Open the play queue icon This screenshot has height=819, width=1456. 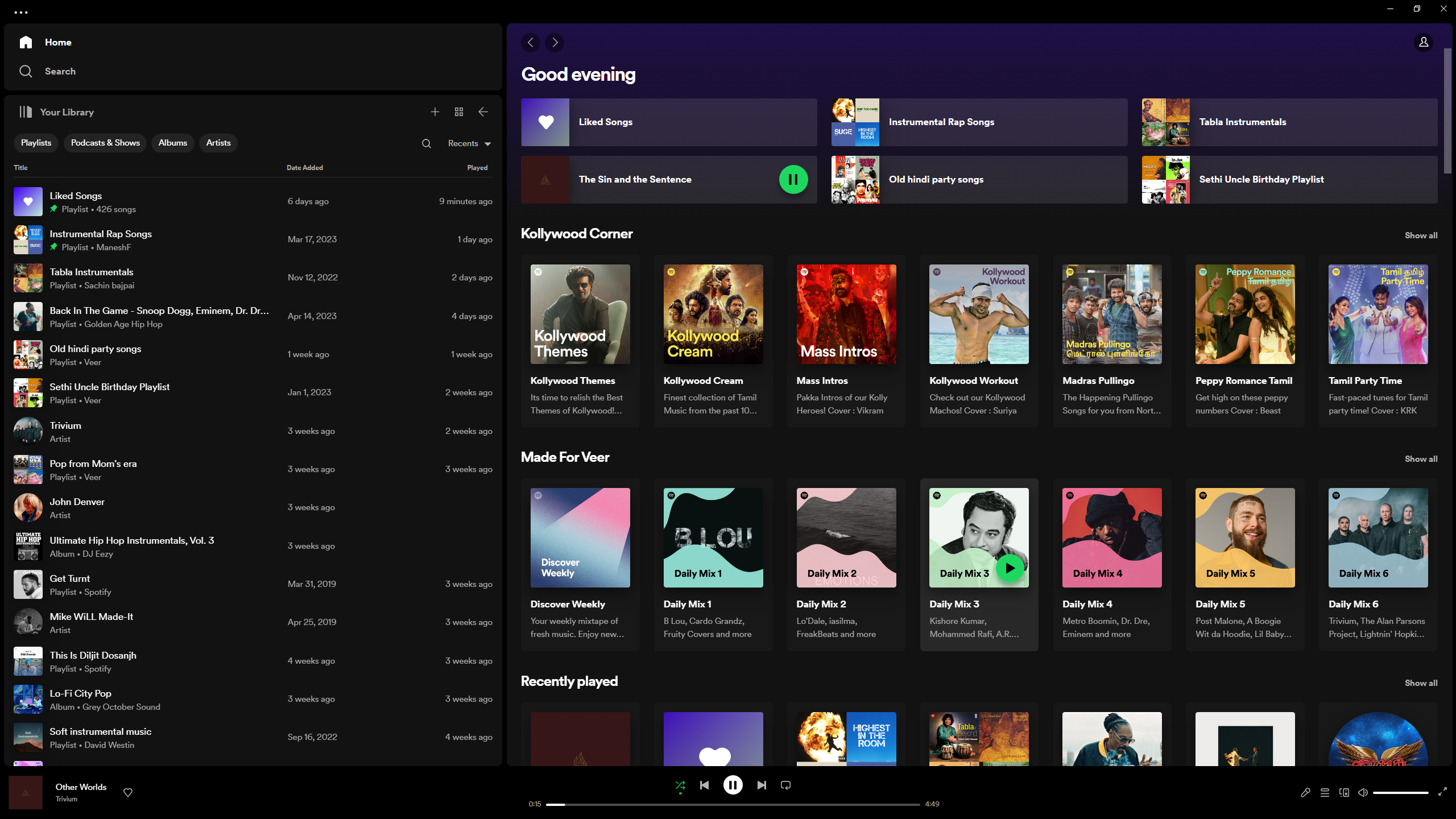[x=1325, y=792]
